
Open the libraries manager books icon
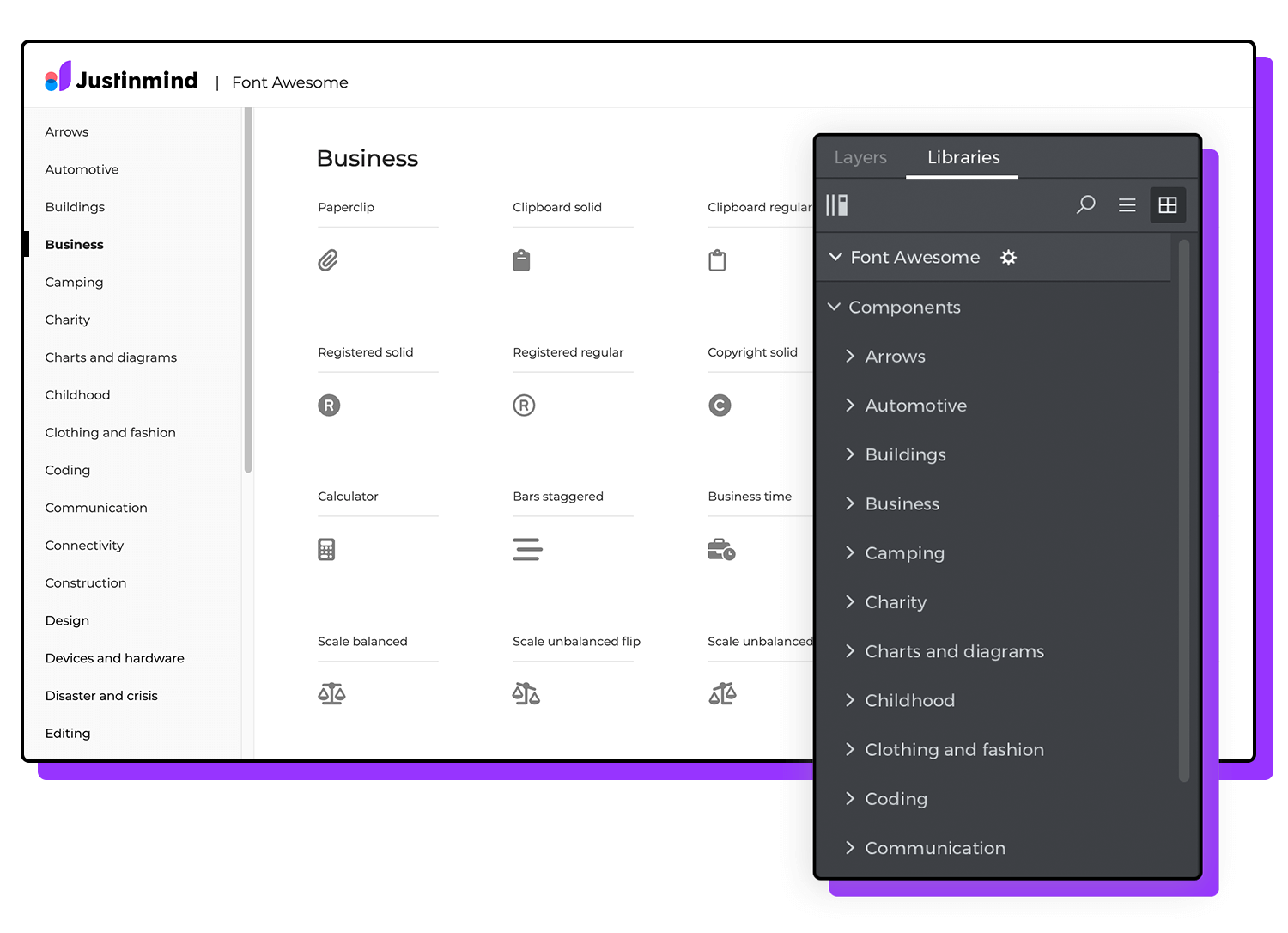837,204
